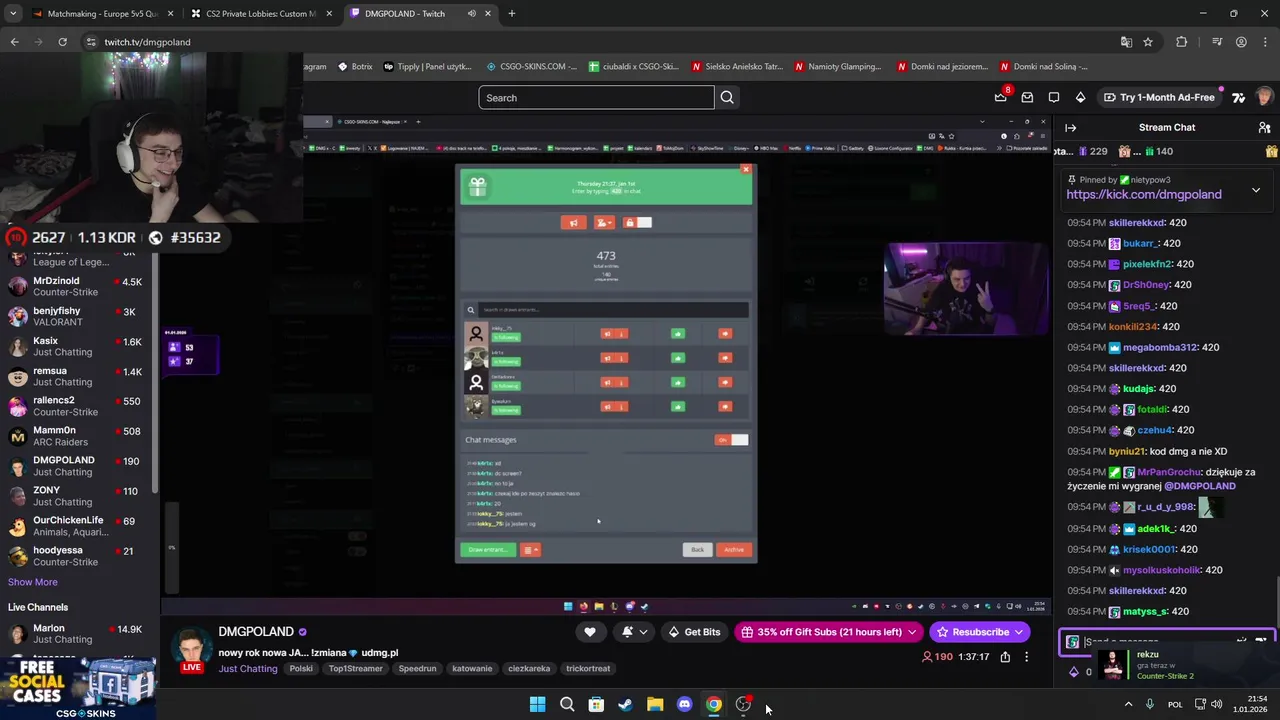Show more followed channels
The height and width of the screenshot is (720, 1280).
pyautogui.click(x=33, y=582)
